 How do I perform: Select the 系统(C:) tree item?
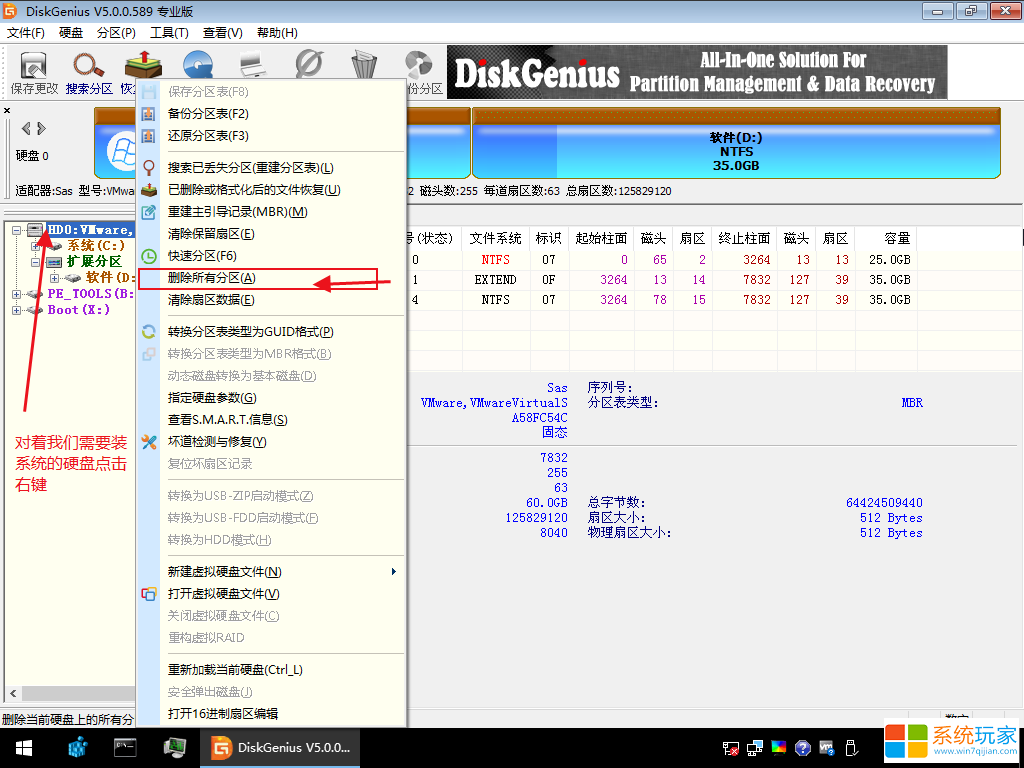(95, 246)
